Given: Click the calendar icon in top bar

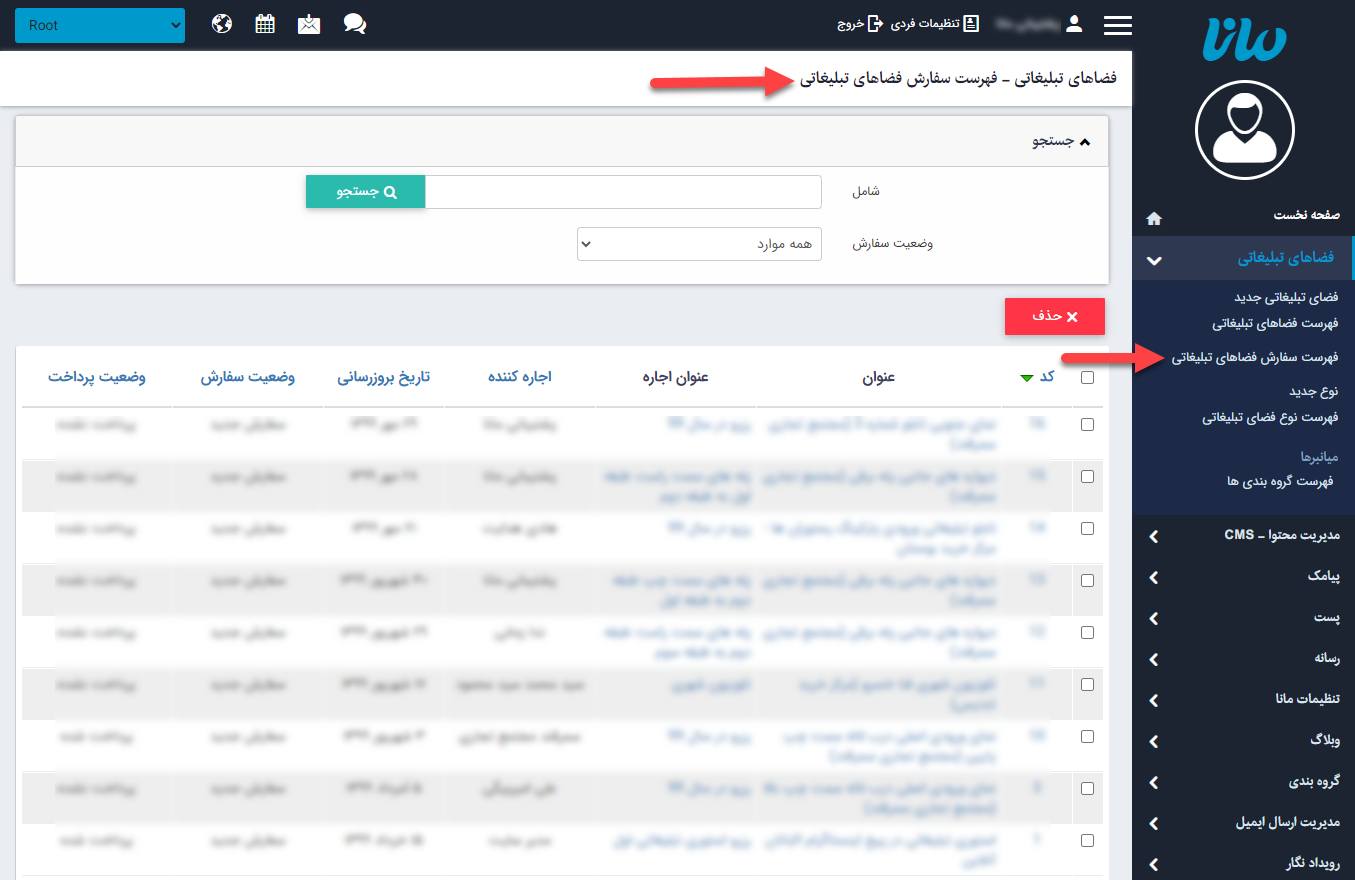Looking at the screenshot, I should (264, 24).
